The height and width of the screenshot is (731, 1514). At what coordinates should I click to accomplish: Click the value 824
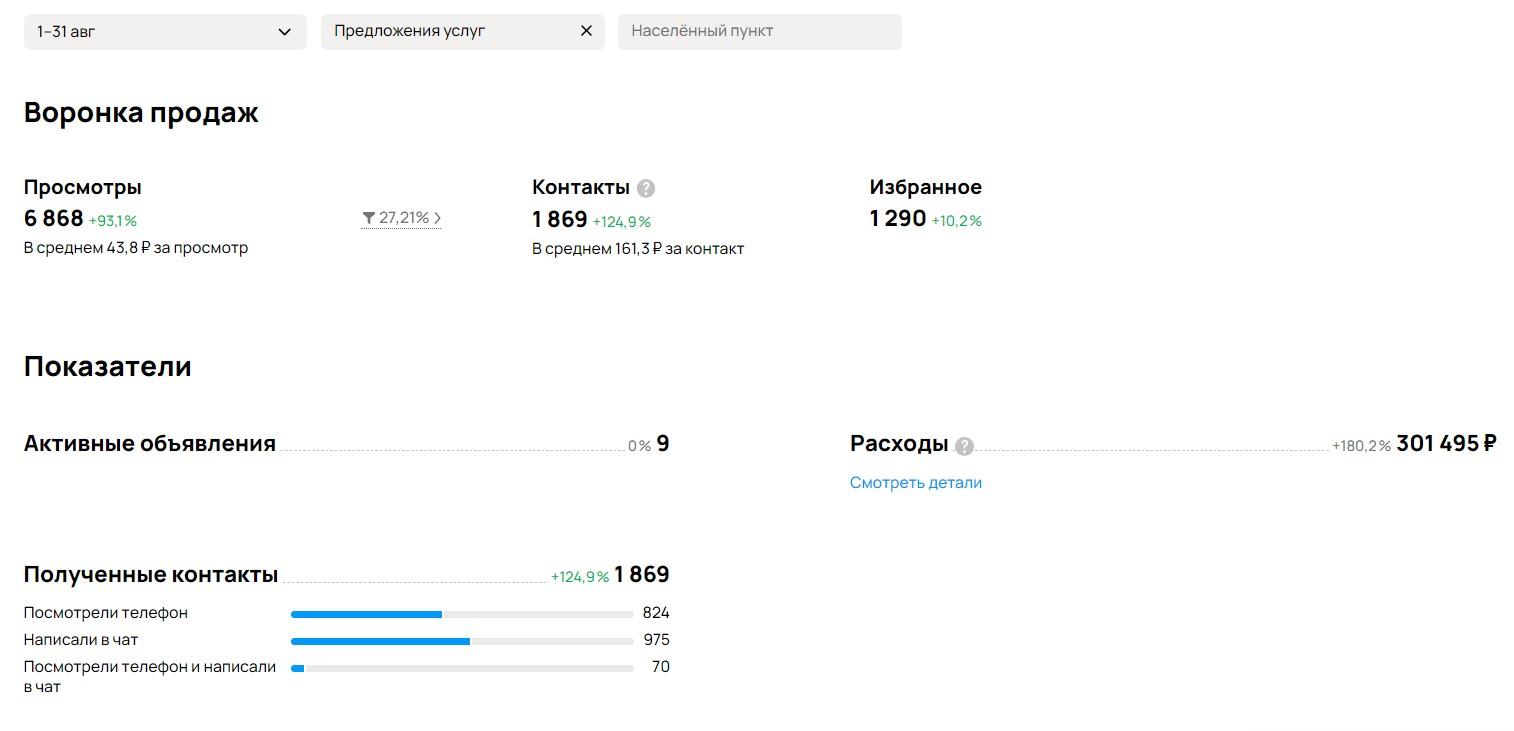tap(656, 613)
